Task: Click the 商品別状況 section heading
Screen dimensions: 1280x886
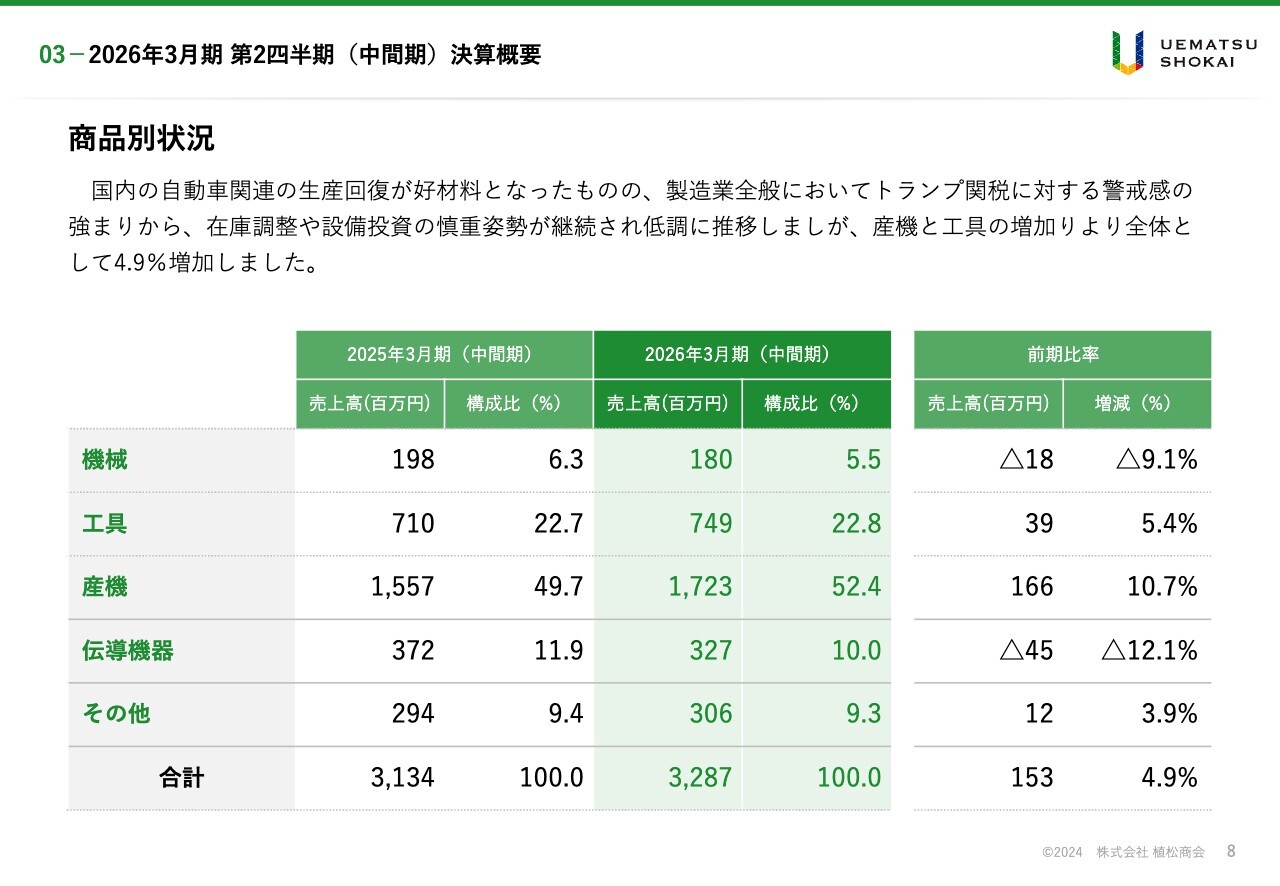Action: 141,139
